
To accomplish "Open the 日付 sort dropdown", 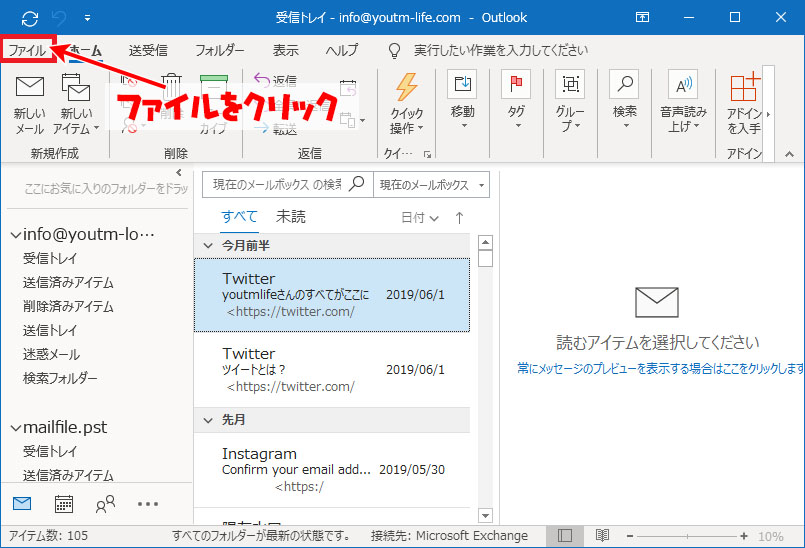I will tap(419, 218).
